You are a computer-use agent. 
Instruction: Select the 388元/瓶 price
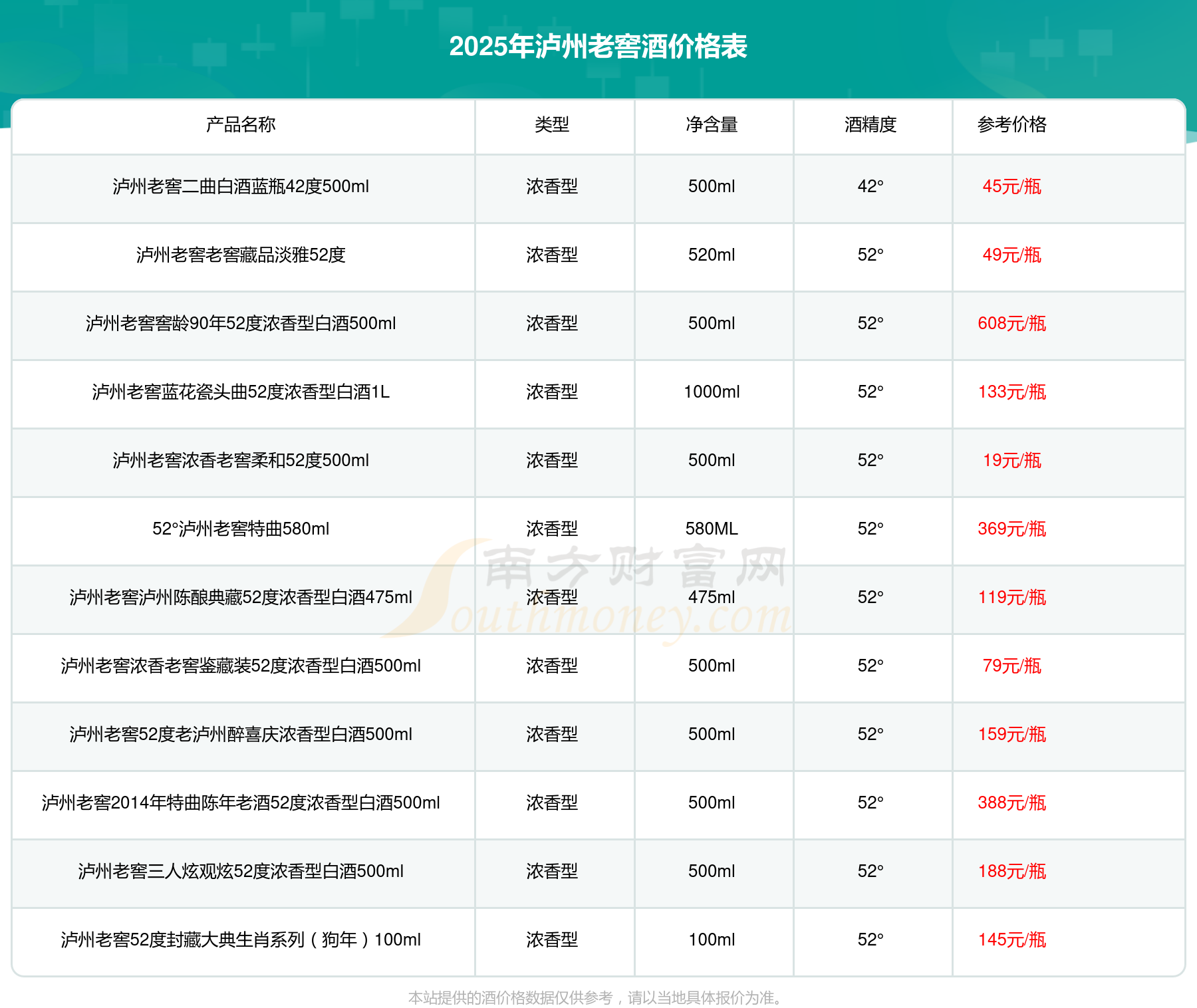1011,803
